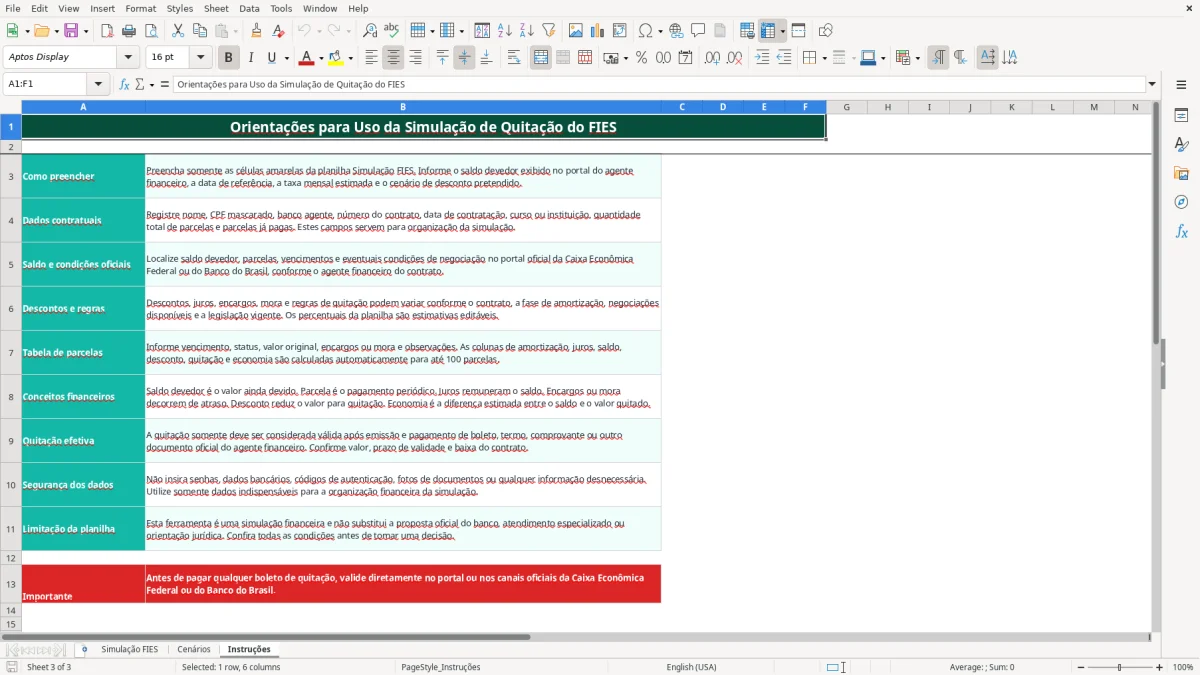
Task: Open Sidebar Navigator compass icon
Action: pos(1181,202)
